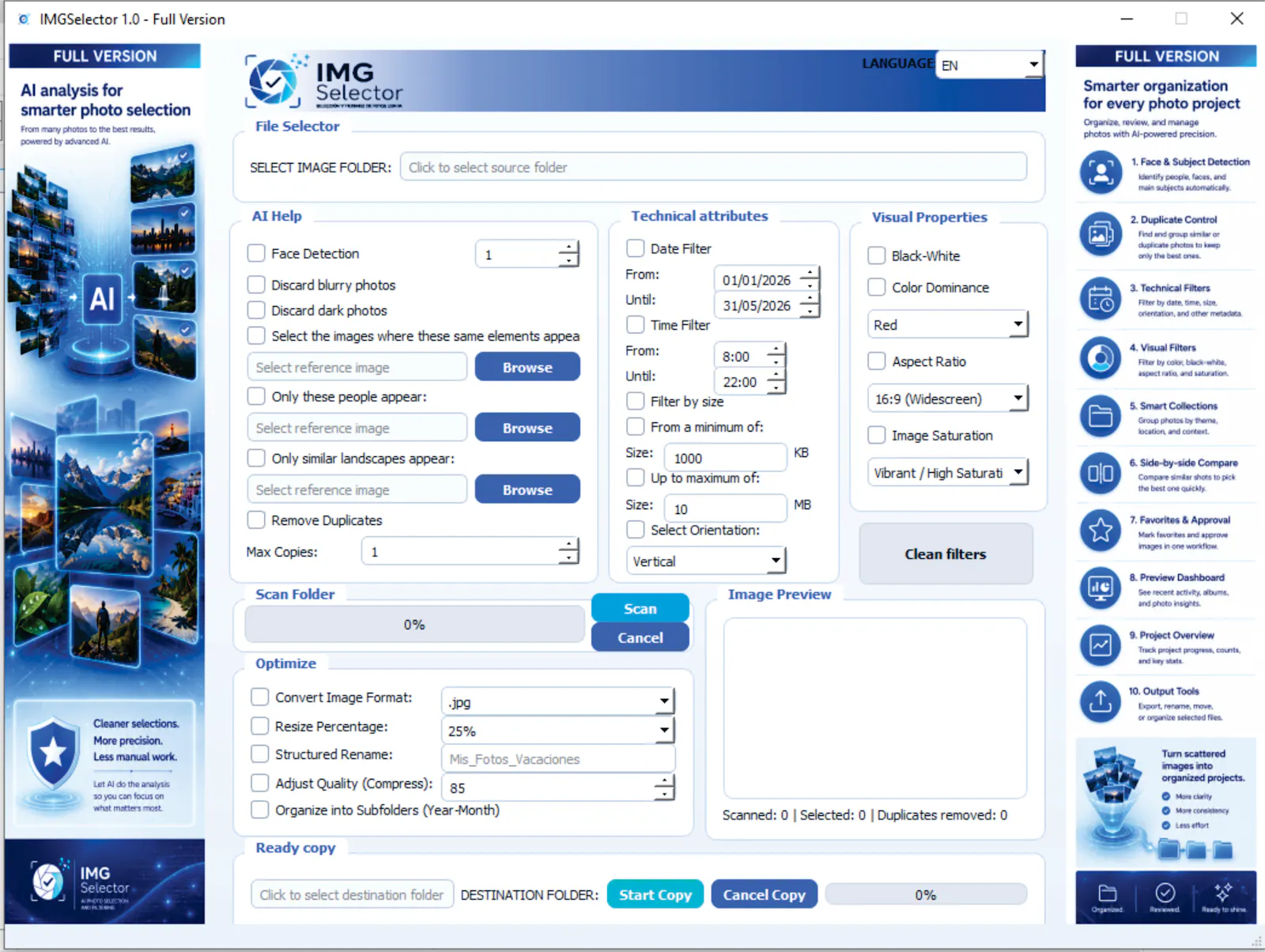This screenshot has width=1265, height=952.
Task: Click the minimum size 1000 KB field
Action: point(726,458)
